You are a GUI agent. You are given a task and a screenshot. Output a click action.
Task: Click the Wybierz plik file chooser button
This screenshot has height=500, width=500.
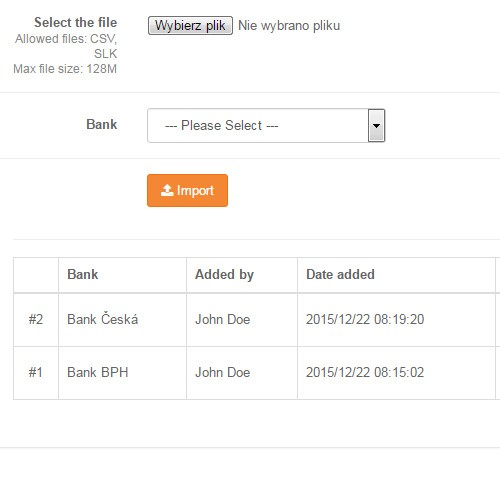190,25
